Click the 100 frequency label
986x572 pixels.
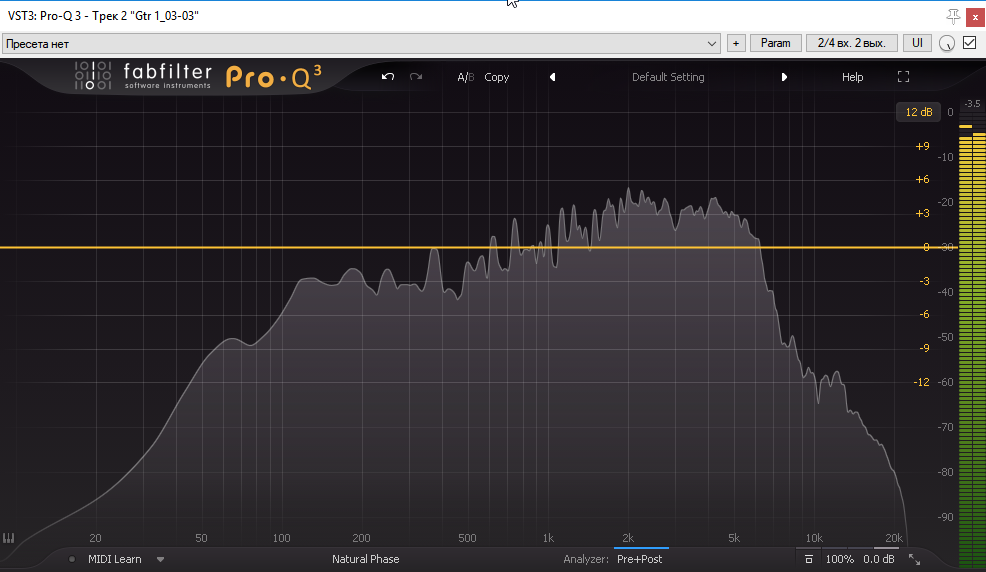tap(281, 538)
